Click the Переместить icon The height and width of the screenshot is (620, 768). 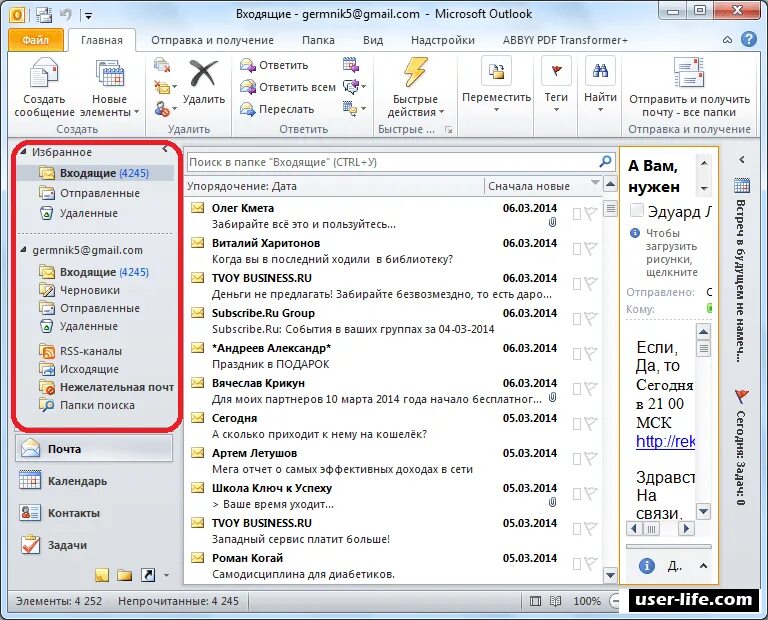click(x=497, y=72)
